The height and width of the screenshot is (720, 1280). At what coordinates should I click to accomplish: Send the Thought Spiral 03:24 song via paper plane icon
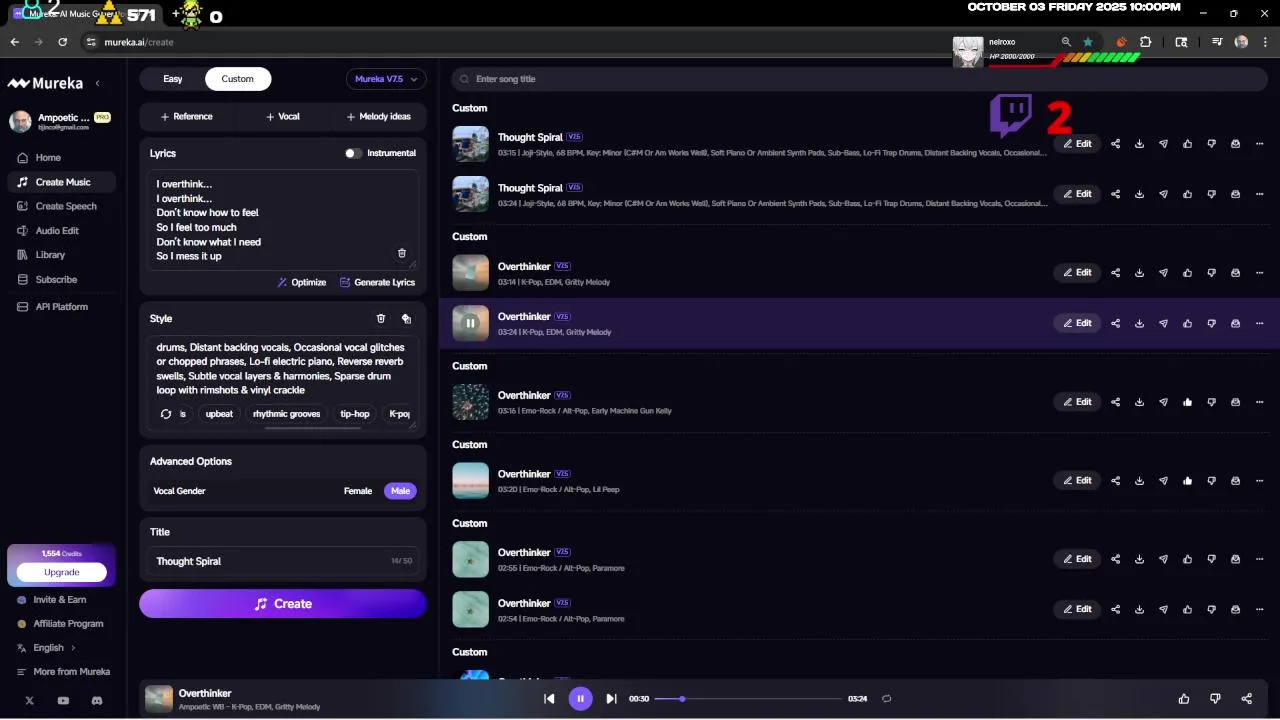(1163, 194)
